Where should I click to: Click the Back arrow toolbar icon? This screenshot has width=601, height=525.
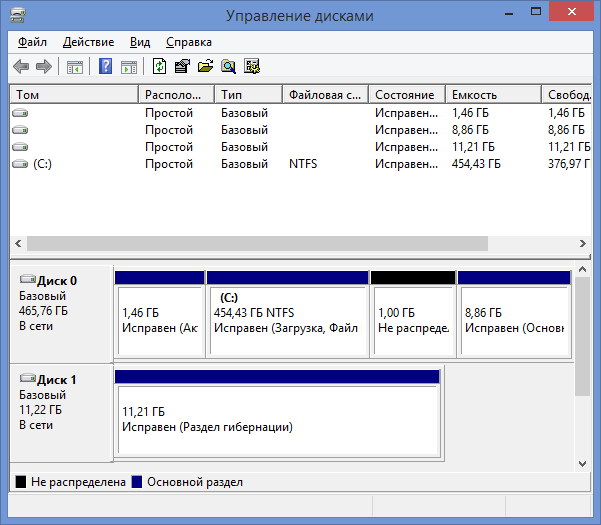[x=21, y=67]
